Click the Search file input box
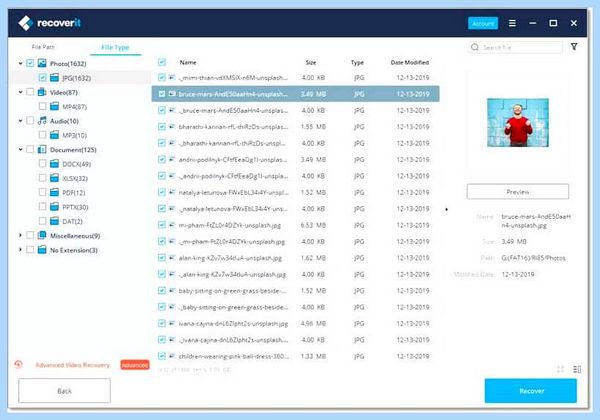This screenshot has height=420, width=600. pyautogui.click(x=515, y=47)
